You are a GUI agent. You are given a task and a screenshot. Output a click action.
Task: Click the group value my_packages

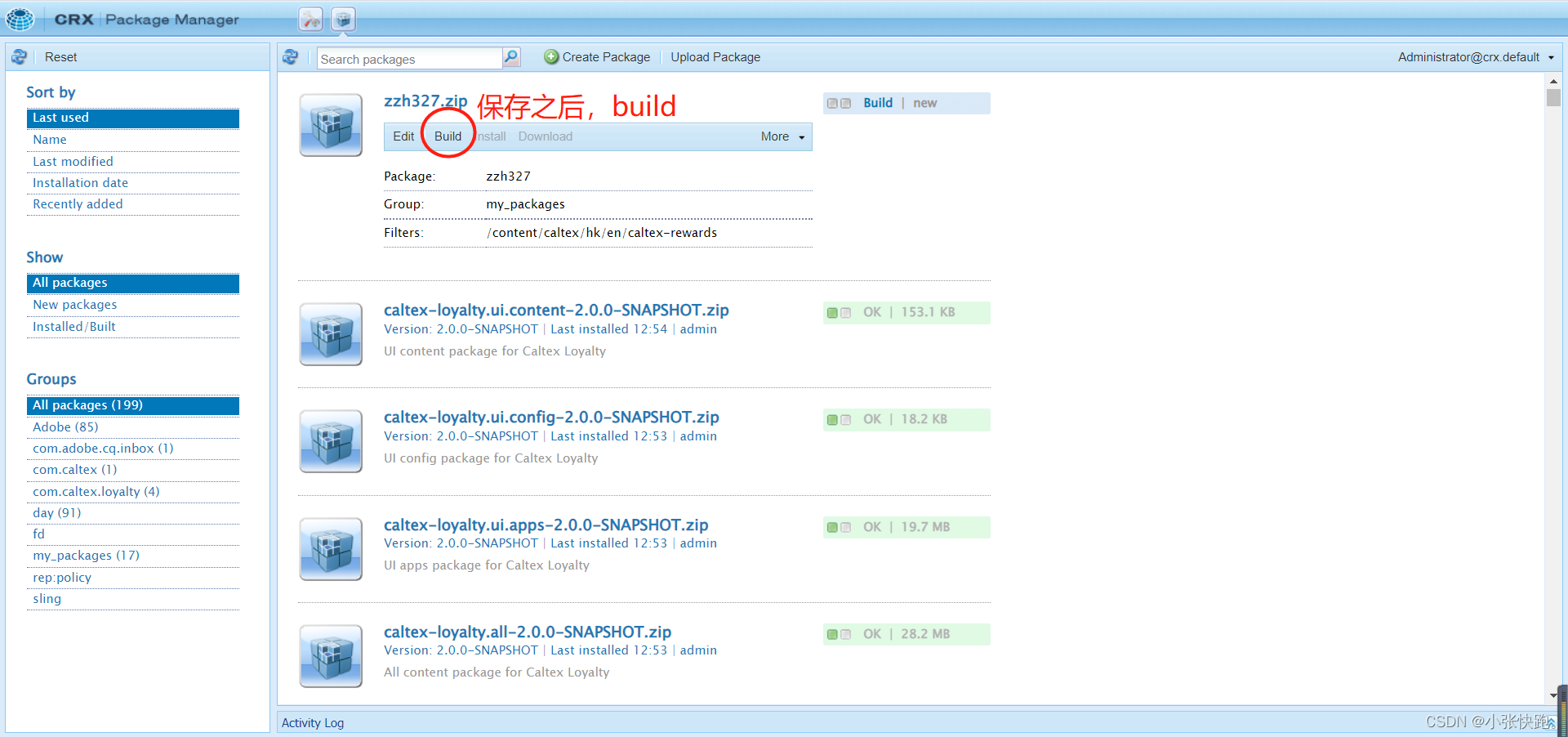coord(525,204)
